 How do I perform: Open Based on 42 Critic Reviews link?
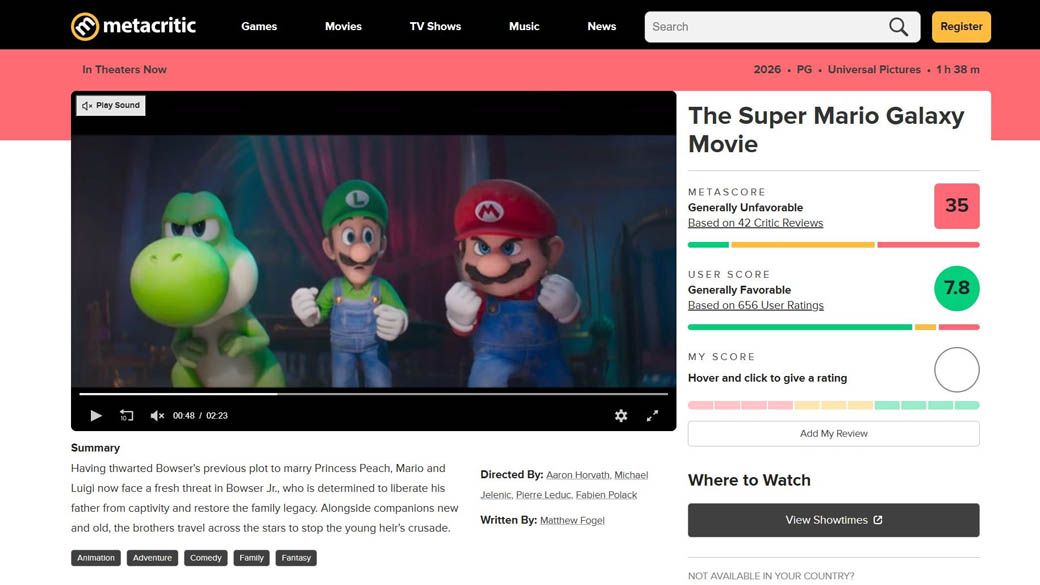755,223
